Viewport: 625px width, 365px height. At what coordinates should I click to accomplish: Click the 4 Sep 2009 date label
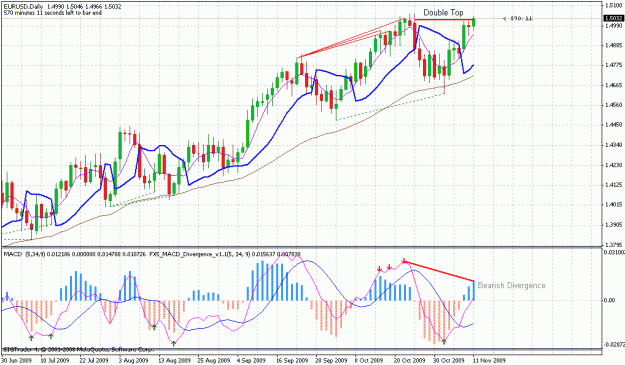(251, 361)
